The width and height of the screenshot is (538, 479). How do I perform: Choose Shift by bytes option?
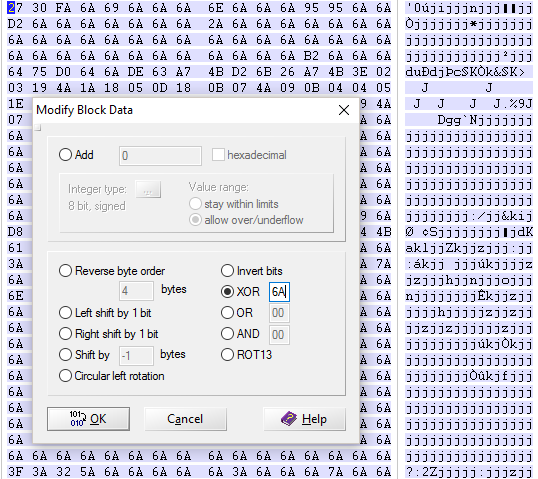pos(65,354)
